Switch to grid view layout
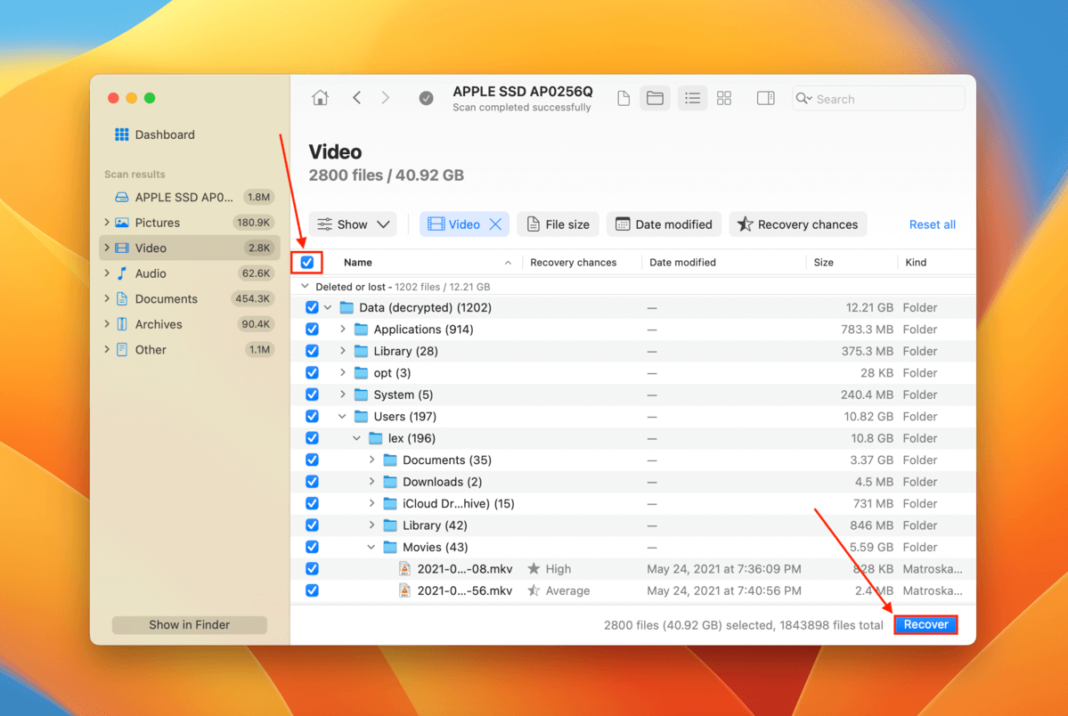 click(724, 97)
